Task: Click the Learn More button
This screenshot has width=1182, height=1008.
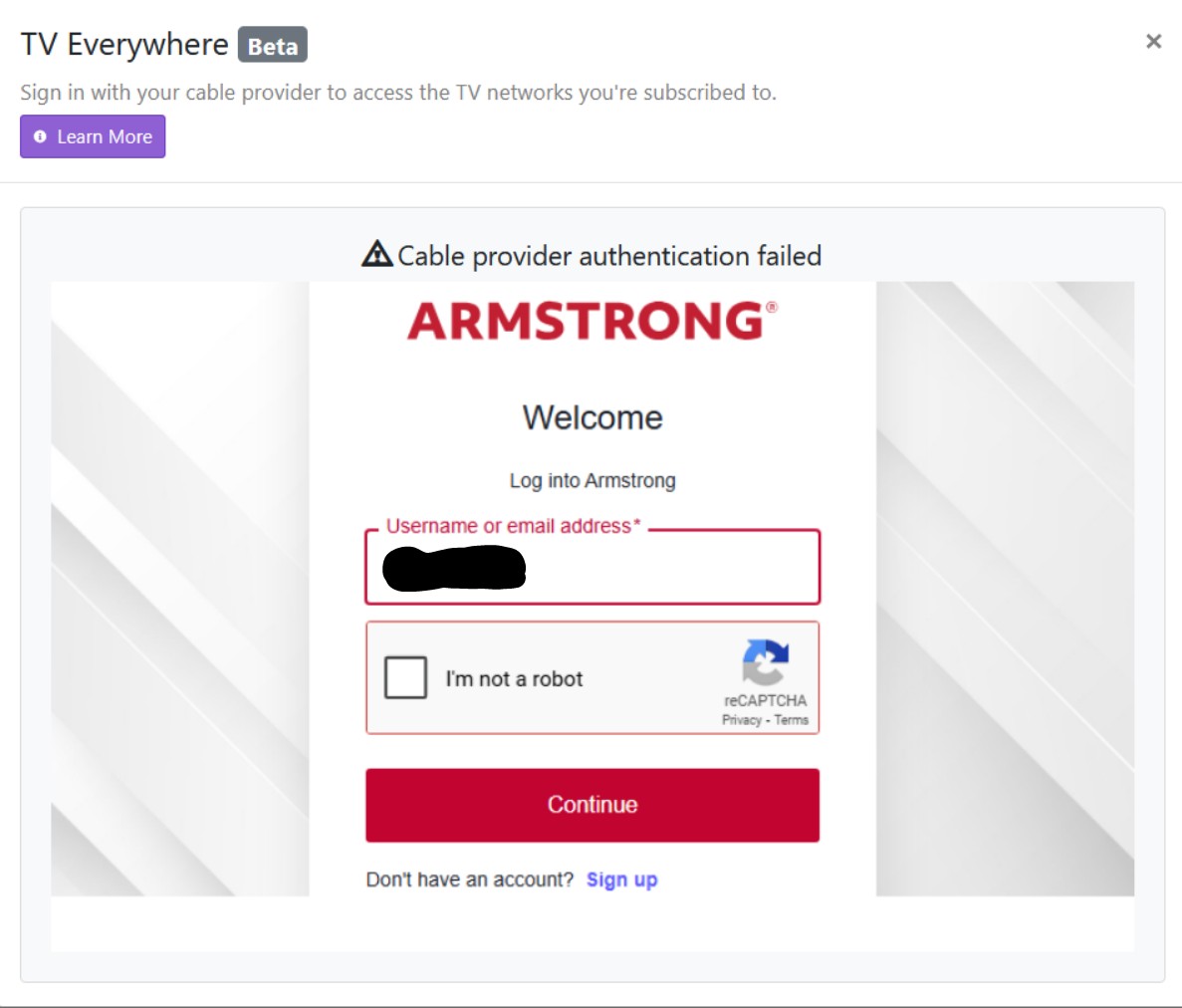Action: pyautogui.click(x=93, y=136)
